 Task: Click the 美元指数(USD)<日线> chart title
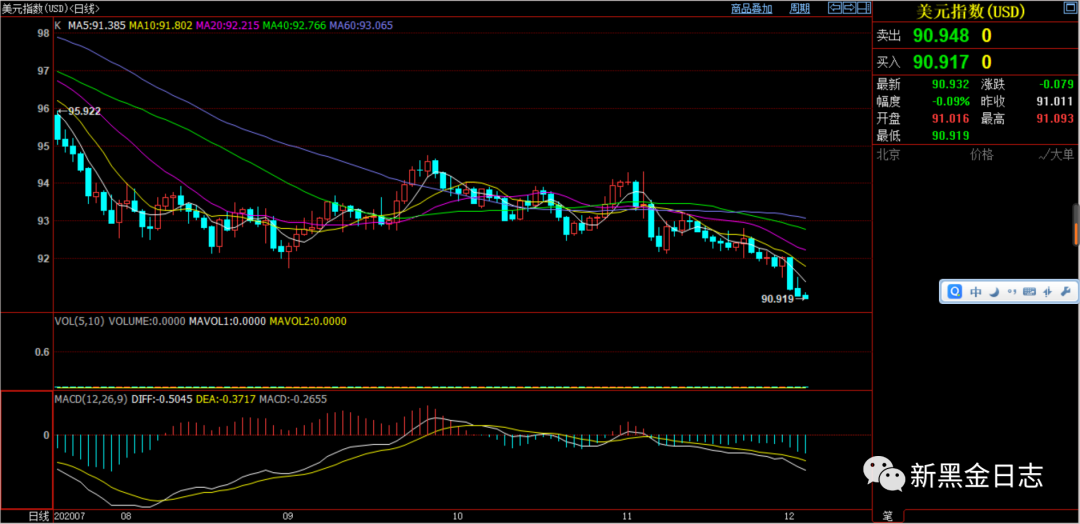point(50,9)
